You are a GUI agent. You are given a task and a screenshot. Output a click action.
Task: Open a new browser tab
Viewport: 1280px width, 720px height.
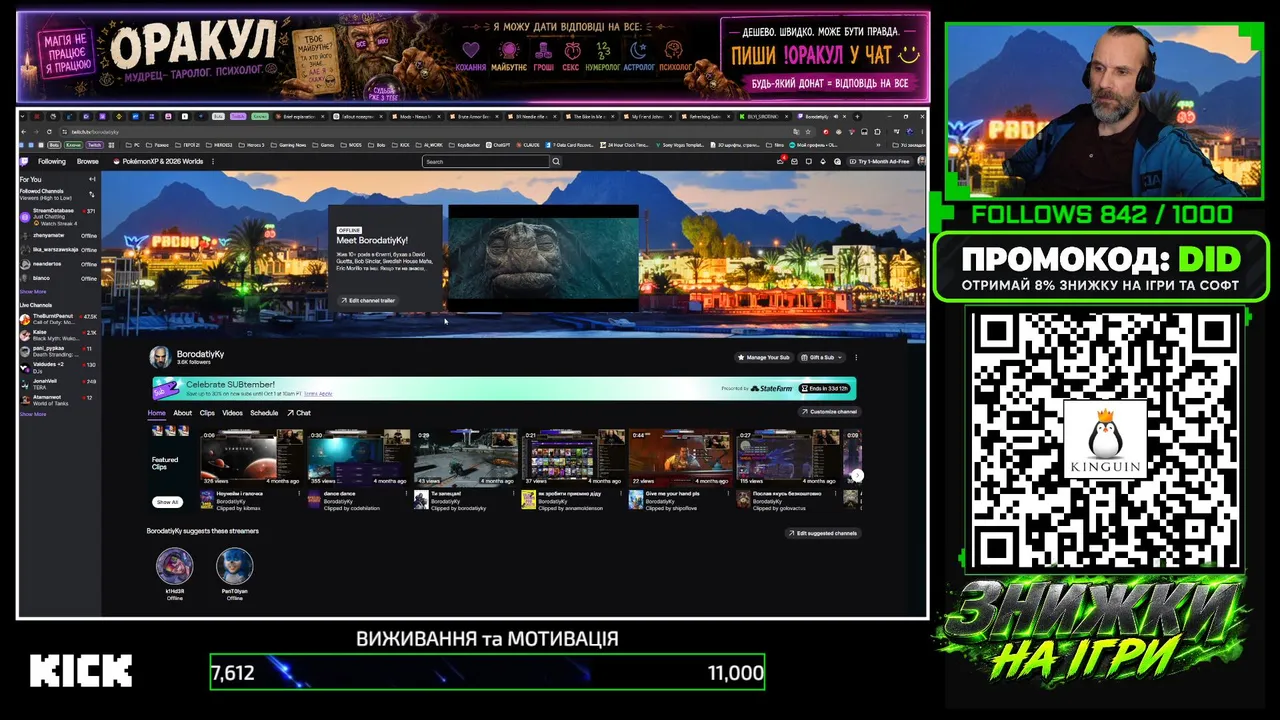[x=858, y=116]
